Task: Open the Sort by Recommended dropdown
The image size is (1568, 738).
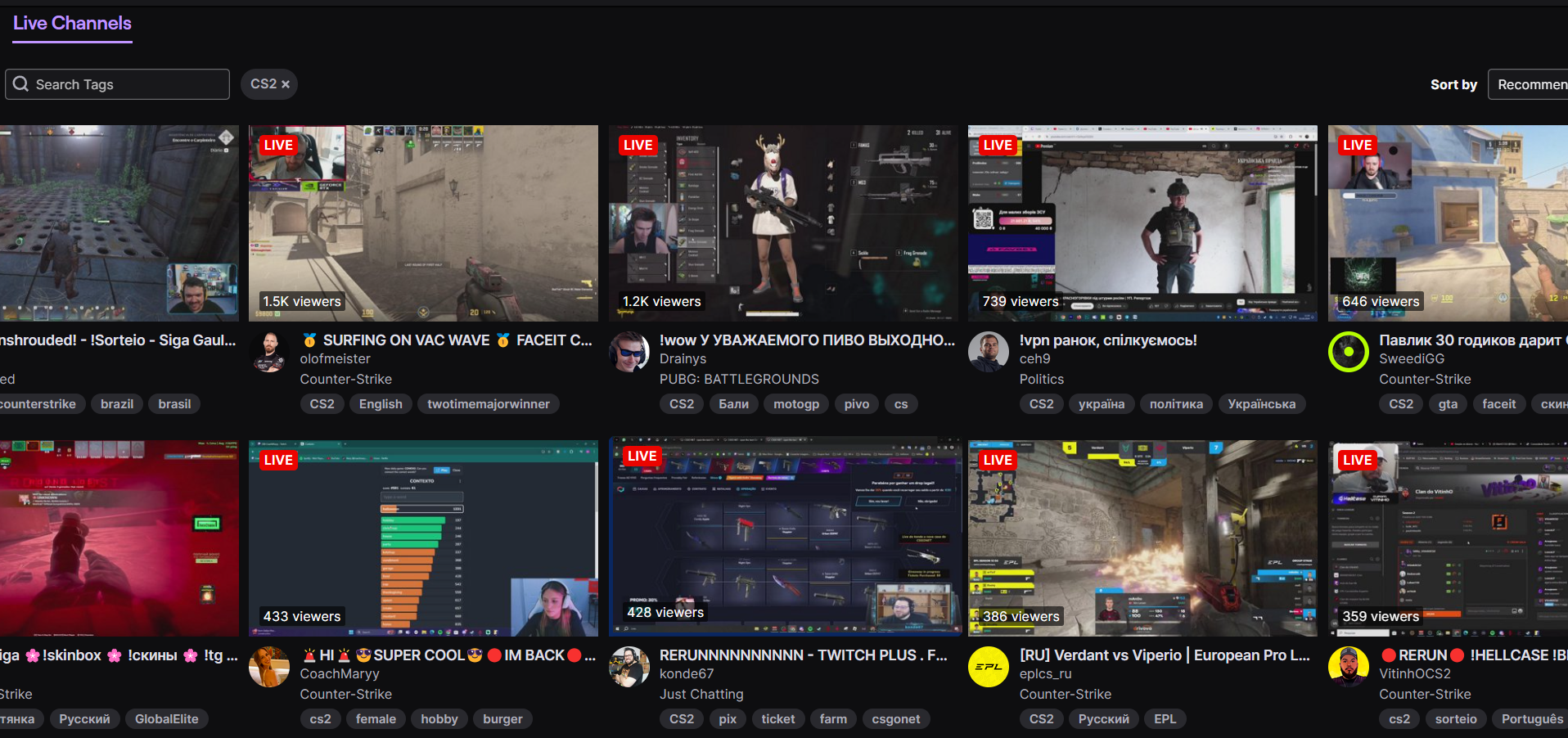Action: point(1528,84)
